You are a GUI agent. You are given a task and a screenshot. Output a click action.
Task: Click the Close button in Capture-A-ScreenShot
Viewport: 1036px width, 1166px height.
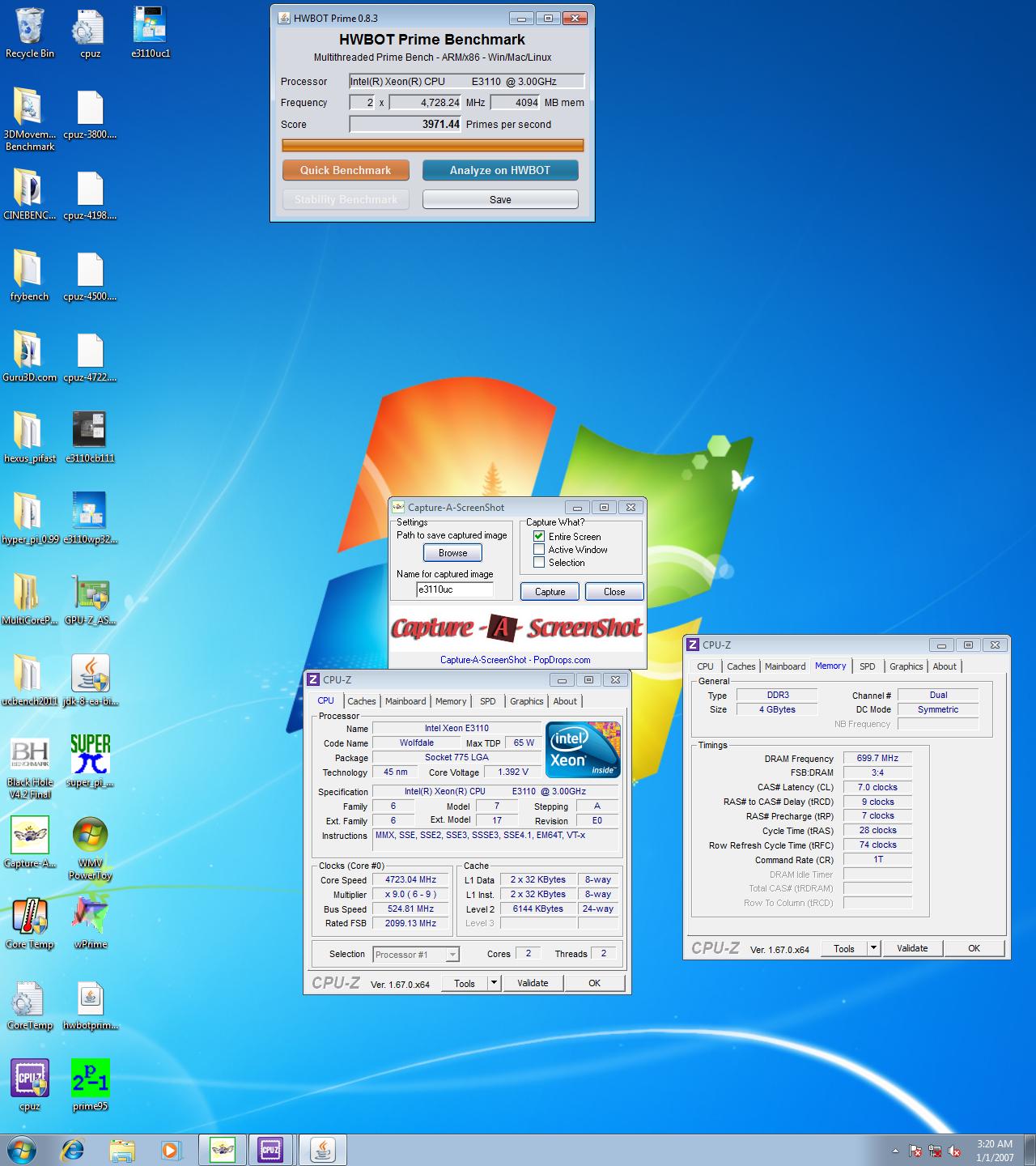click(x=614, y=592)
